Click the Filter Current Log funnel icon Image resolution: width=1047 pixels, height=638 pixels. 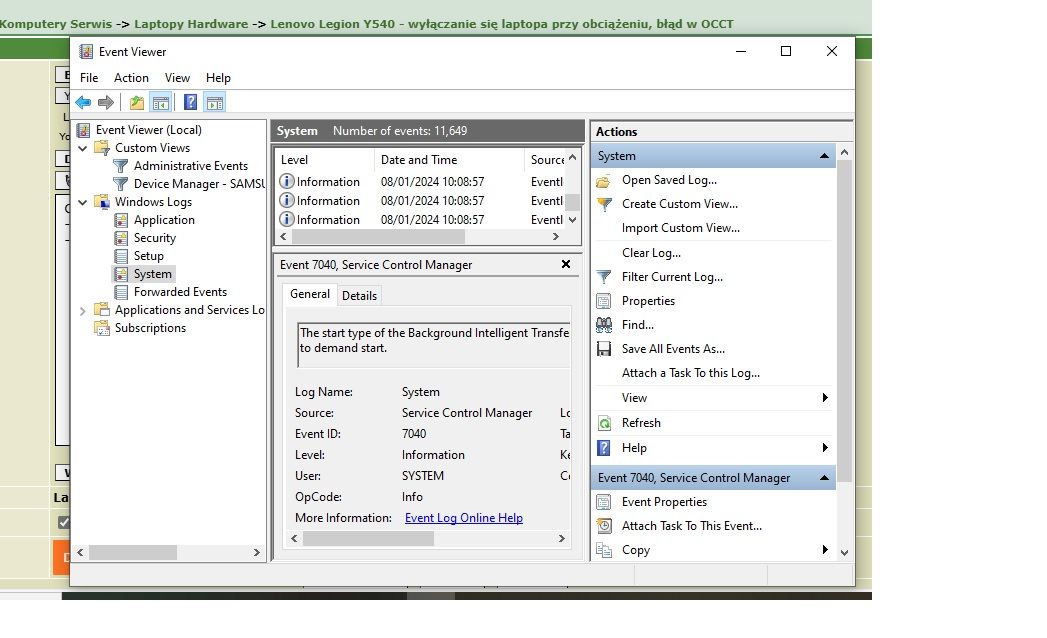tap(604, 277)
